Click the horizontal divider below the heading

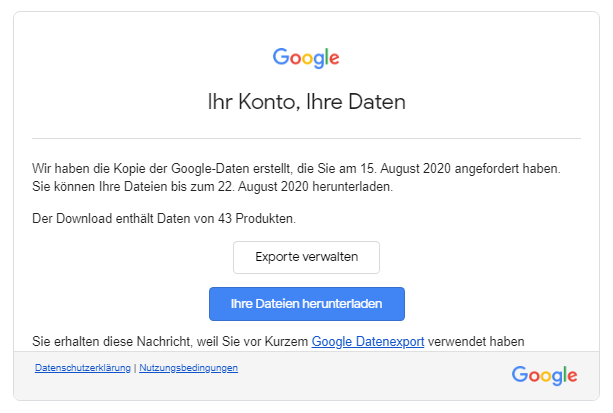[x=306, y=137]
